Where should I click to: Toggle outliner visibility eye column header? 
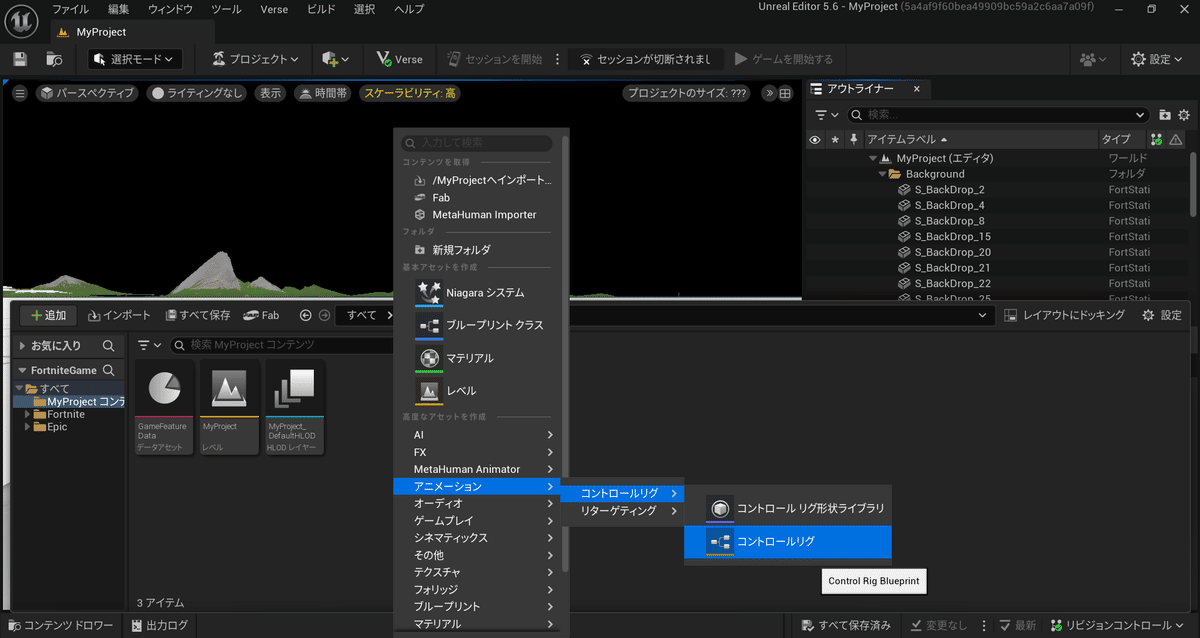815,139
